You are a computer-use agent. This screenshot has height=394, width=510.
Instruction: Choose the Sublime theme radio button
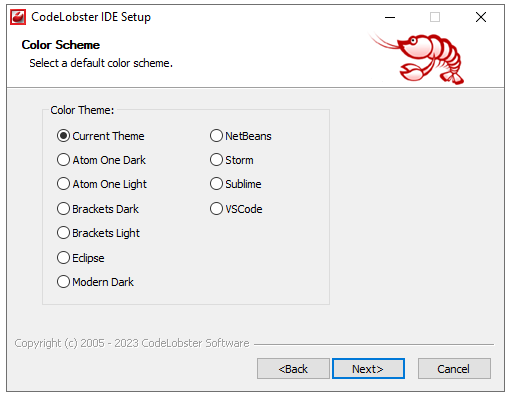pyautogui.click(x=235, y=184)
